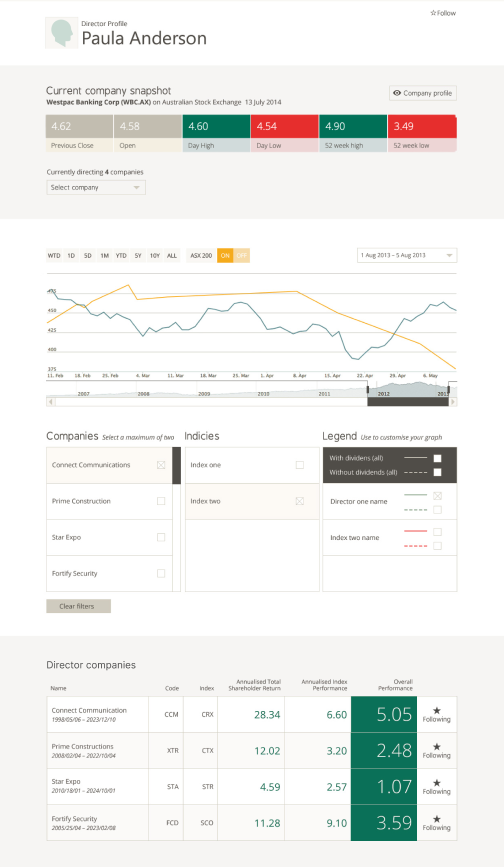Select the 10Y time range
This screenshot has width=504, height=867.
[x=155, y=255]
